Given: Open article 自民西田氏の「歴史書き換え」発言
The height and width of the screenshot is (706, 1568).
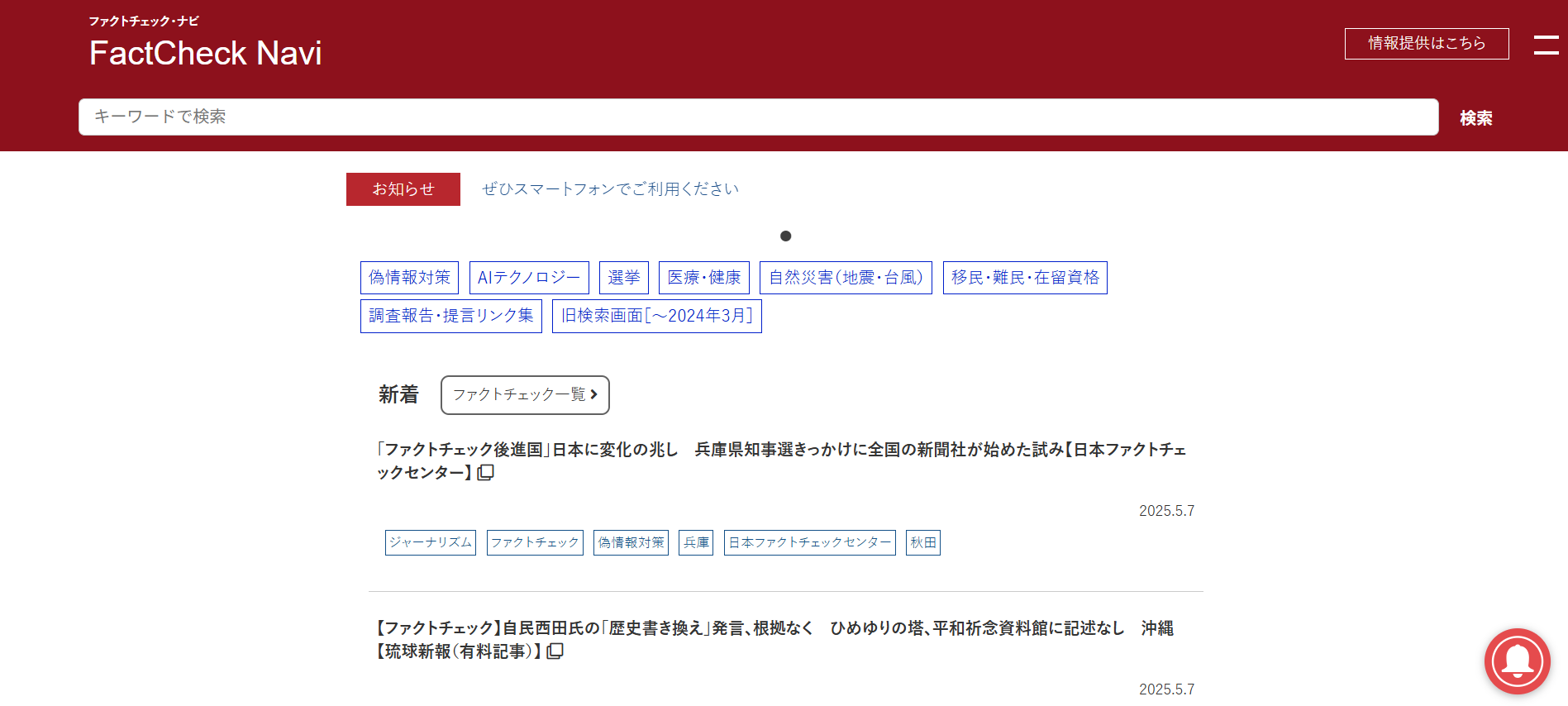Looking at the screenshot, I should (x=775, y=640).
